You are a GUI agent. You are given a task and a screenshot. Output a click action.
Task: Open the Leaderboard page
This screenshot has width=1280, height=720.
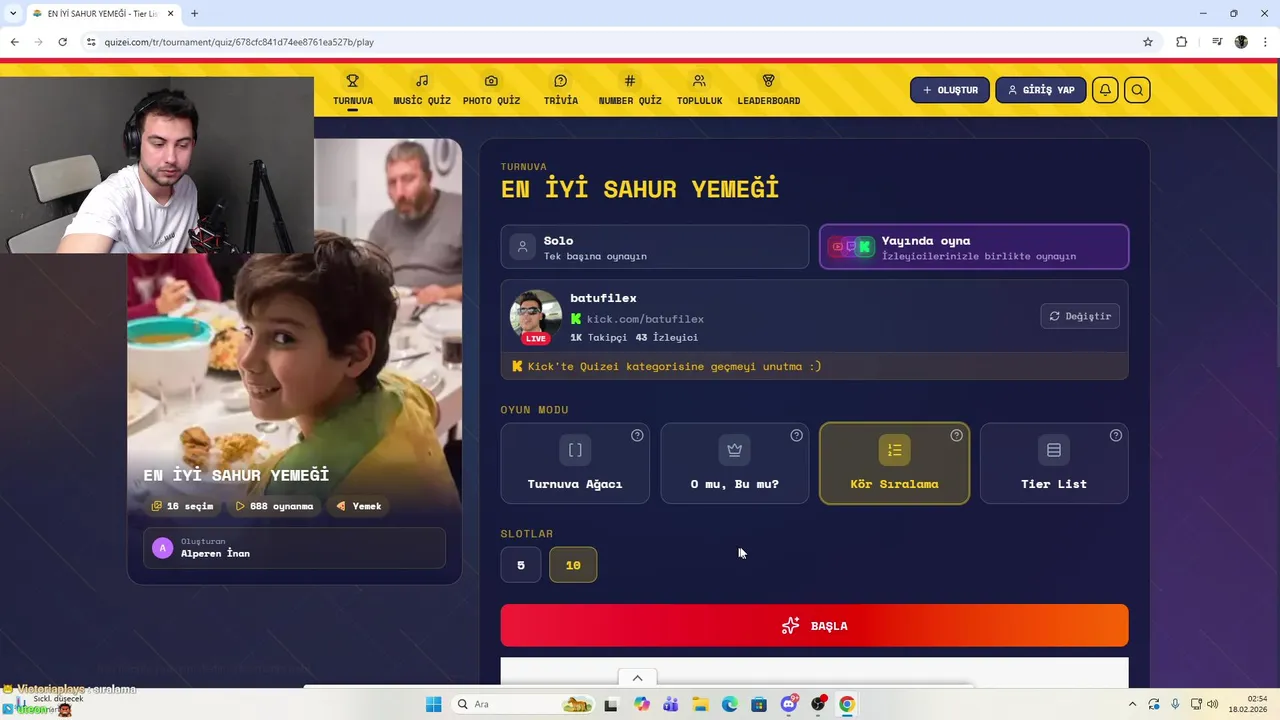[768, 90]
